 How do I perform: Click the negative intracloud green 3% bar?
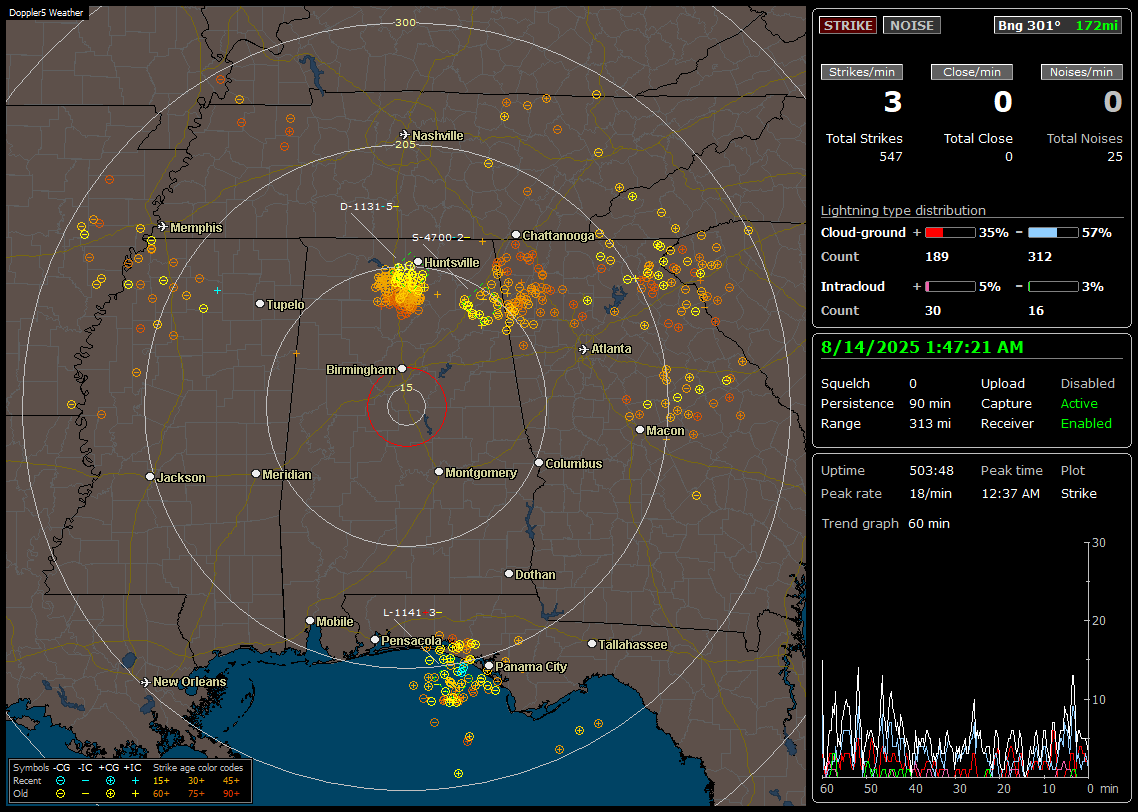tap(1053, 287)
